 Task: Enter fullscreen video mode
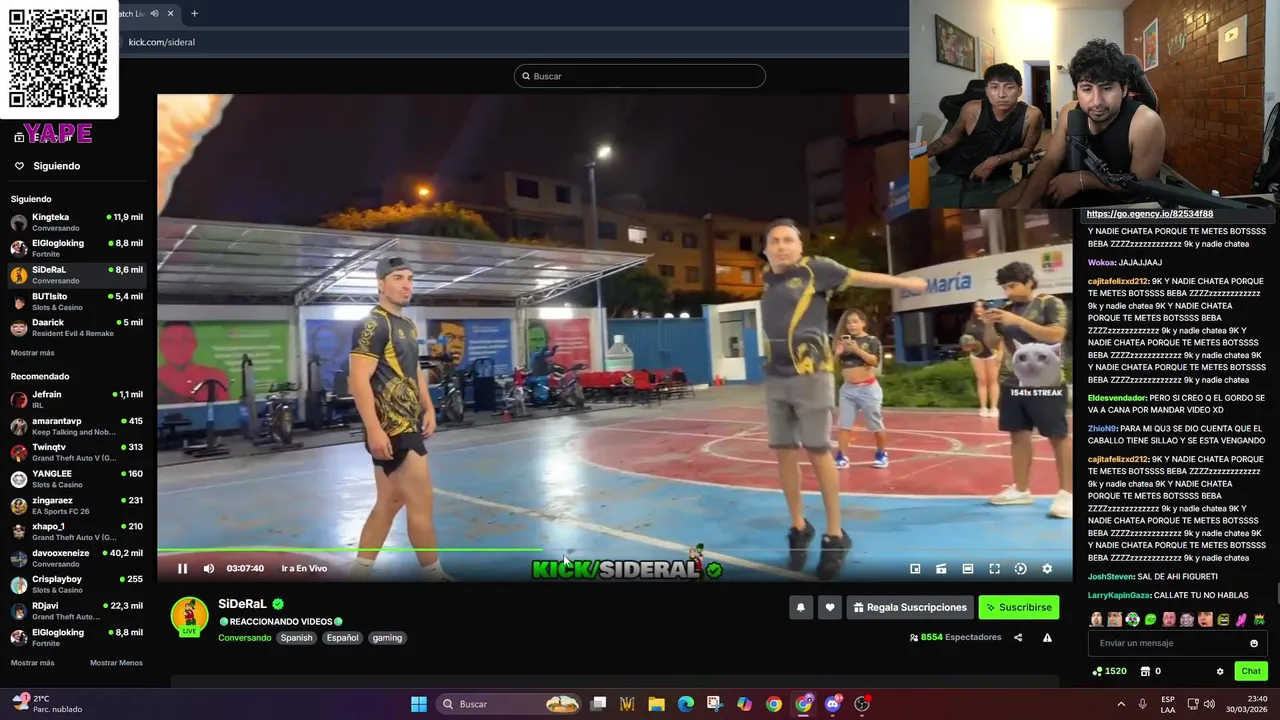pyautogui.click(x=994, y=568)
